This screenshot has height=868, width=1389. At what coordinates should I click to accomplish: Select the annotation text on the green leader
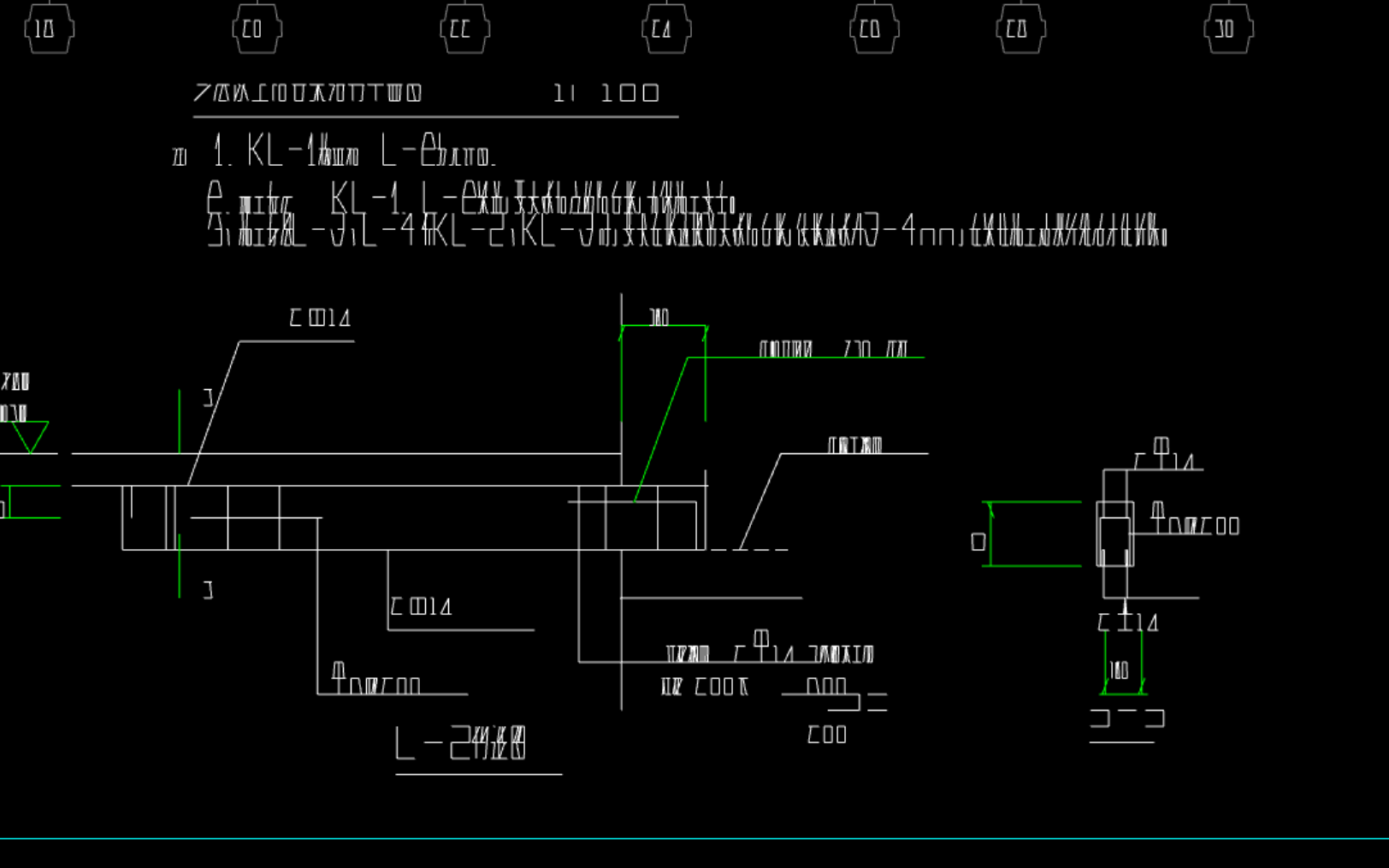833,349
